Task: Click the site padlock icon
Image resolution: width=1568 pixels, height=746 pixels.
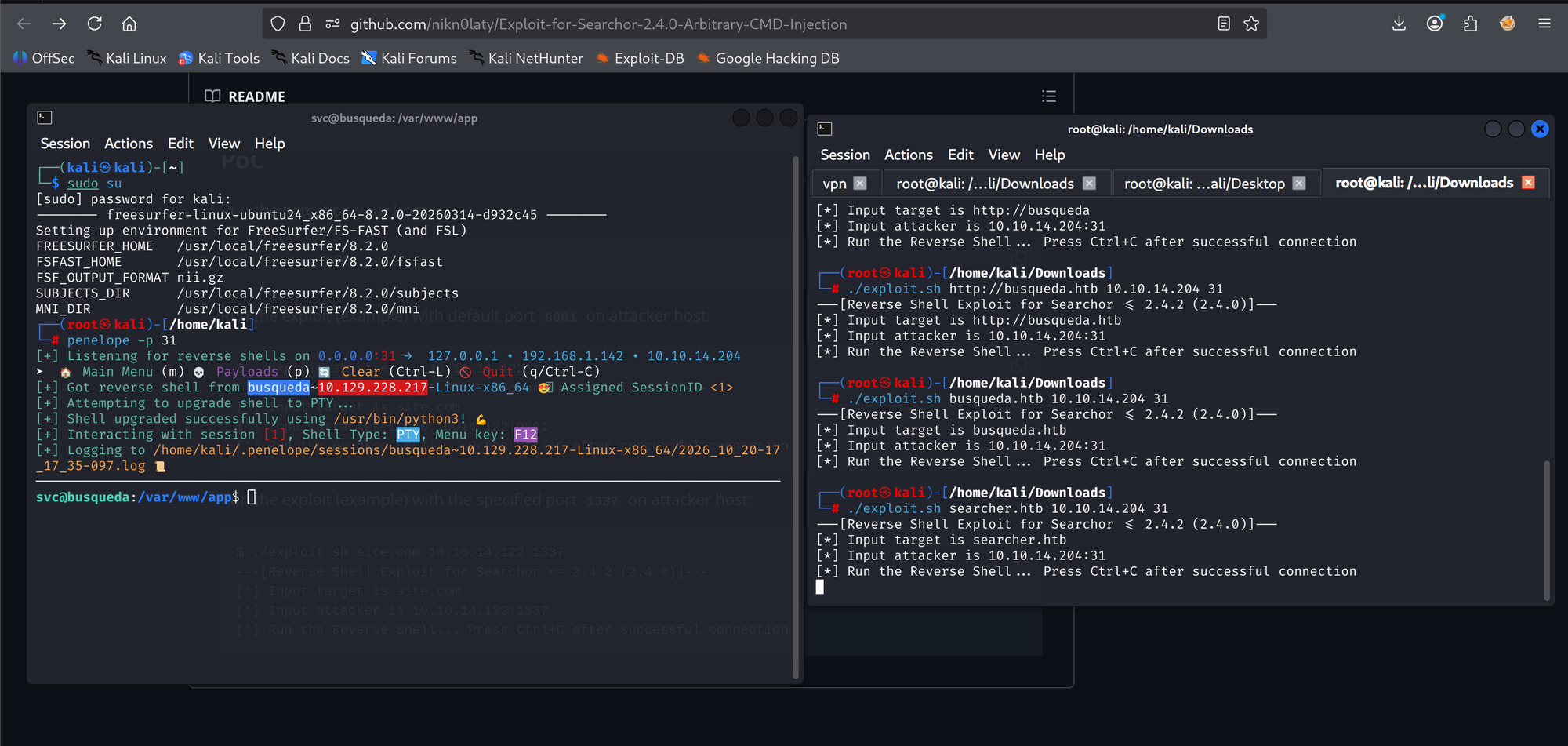Action: click(x=305, y=24)
